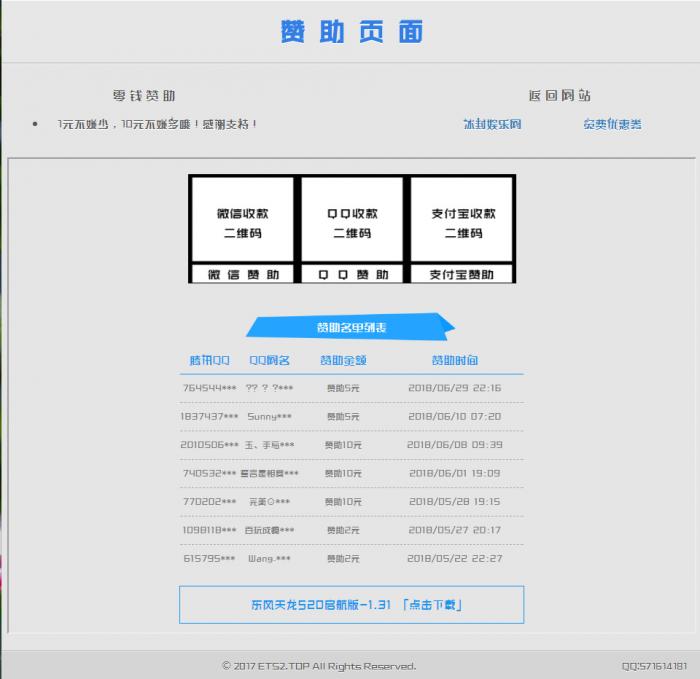Click the 微信赞助 label
The height and width of the screenshot is (679, 700).
[x=243, y=274]
